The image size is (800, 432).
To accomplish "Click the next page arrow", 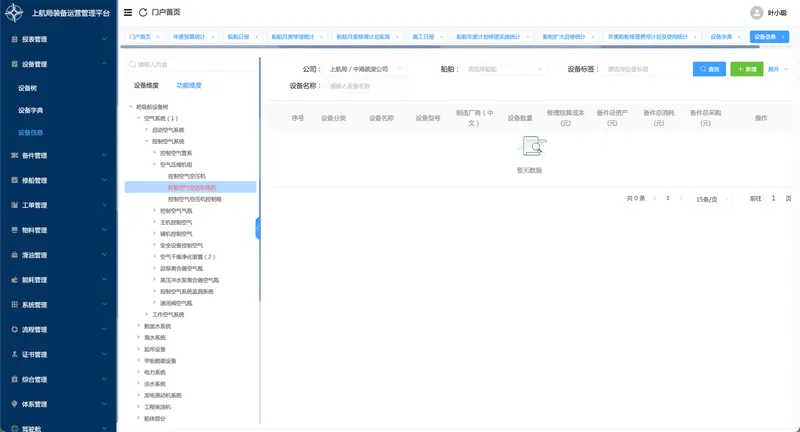I will 681,198.
